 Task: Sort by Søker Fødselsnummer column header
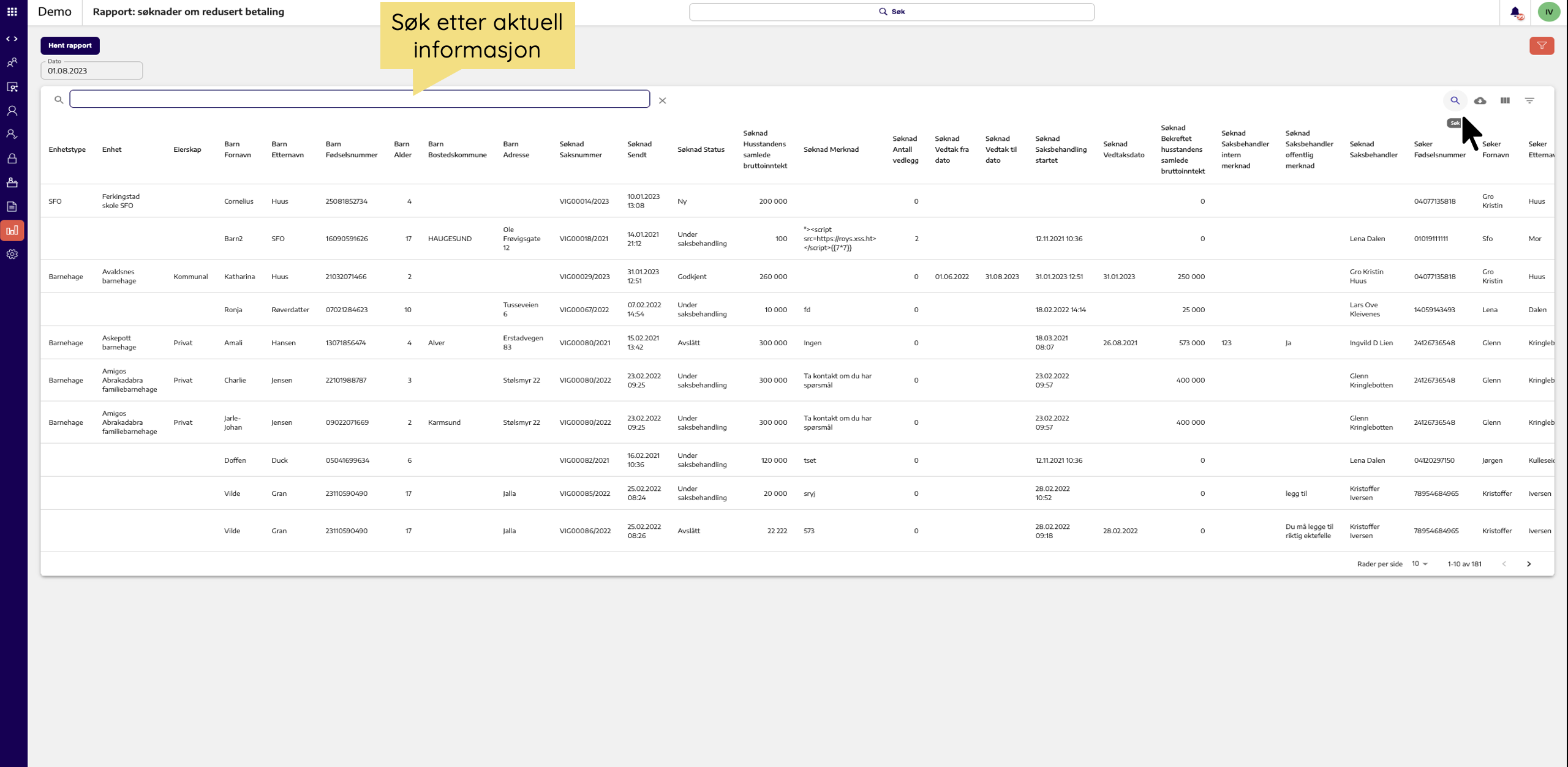click(x=1439, y=149)
